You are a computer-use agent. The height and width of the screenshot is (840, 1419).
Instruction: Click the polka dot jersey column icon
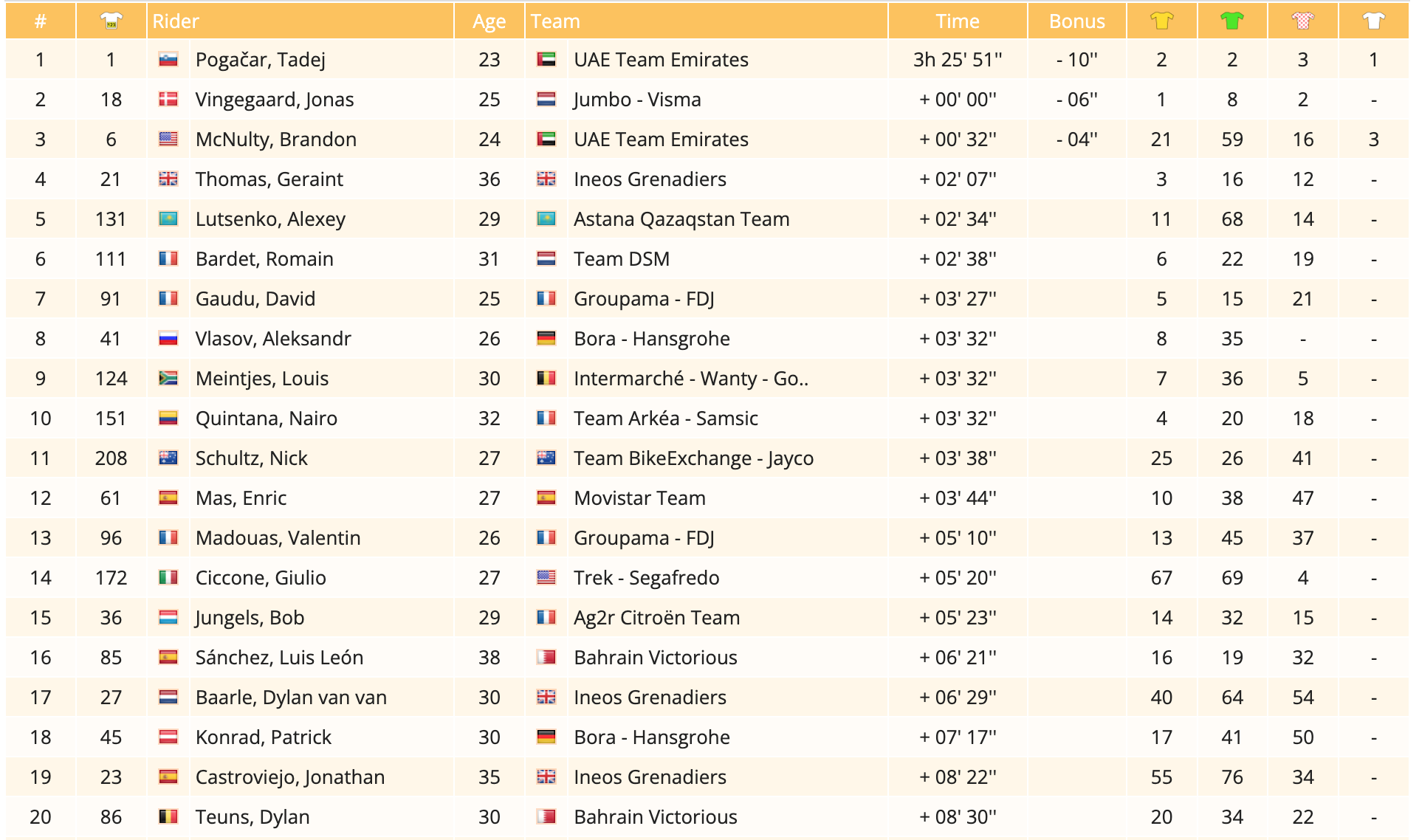(1302, 21)
